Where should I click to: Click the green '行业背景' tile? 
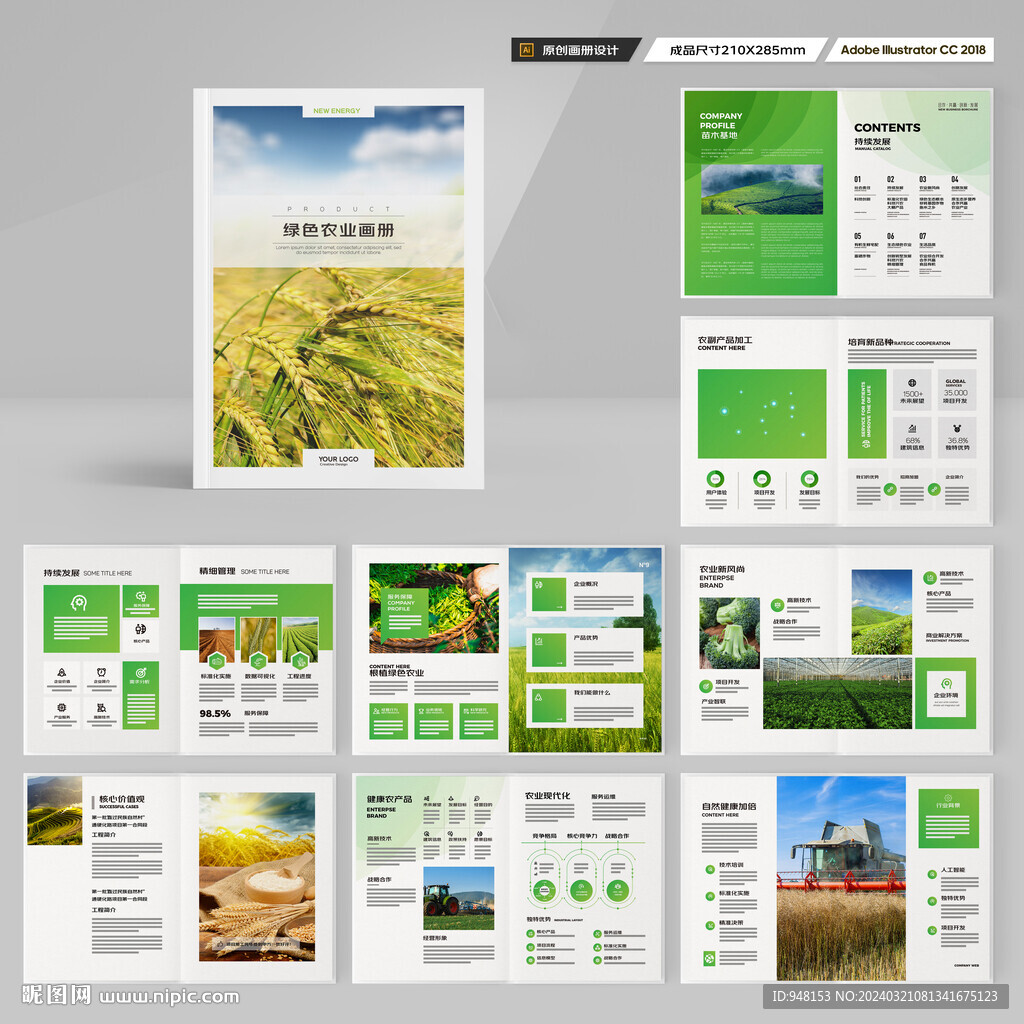948,818
